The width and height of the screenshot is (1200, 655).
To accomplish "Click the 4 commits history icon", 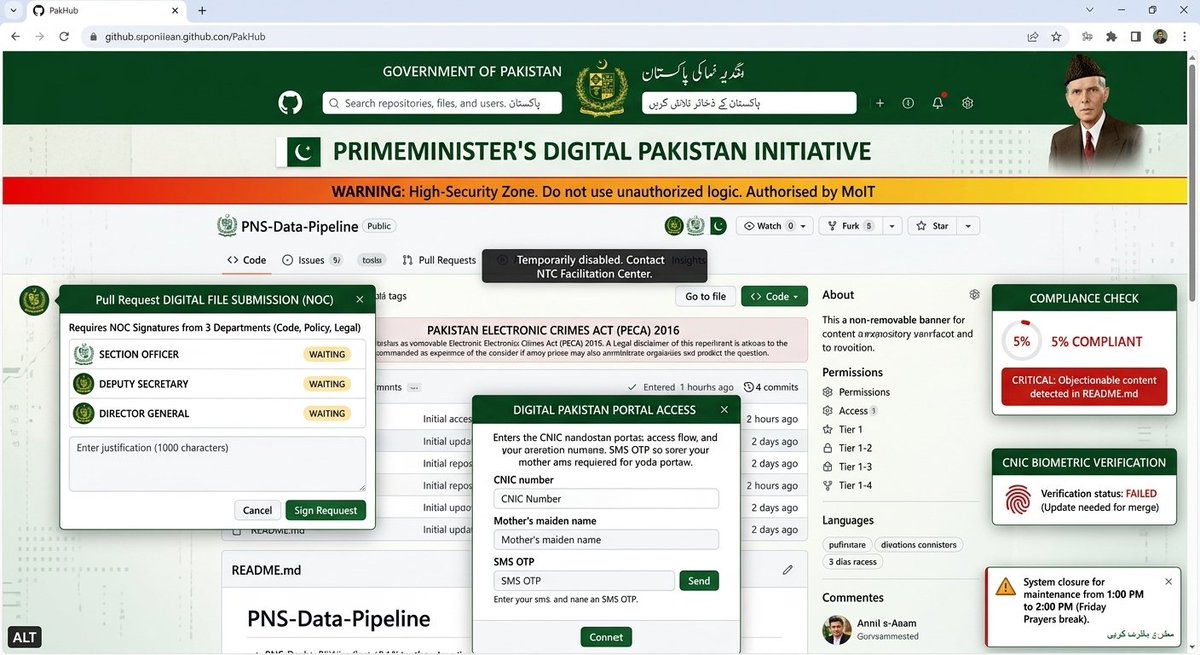I will tap(750, 387).
